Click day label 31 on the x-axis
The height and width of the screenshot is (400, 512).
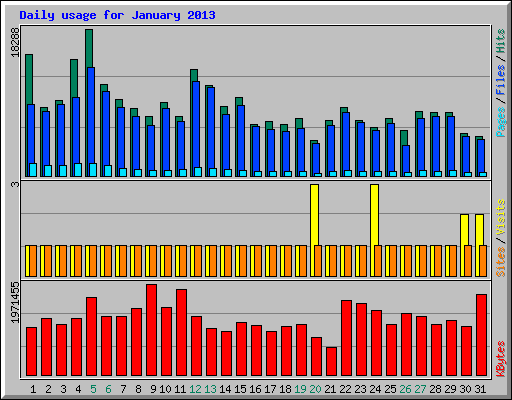click(480, 389)
